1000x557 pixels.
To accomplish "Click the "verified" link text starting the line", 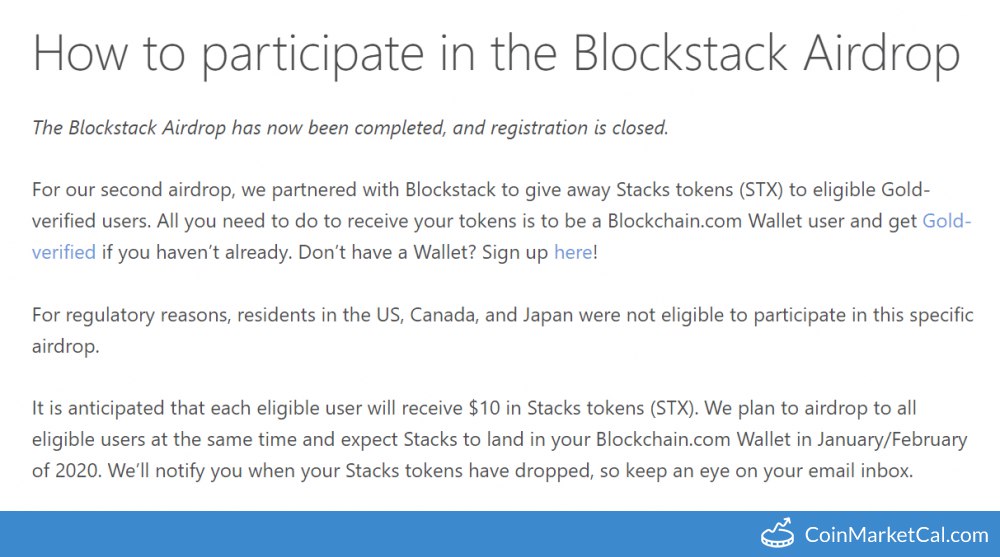I will coord(64,252).
